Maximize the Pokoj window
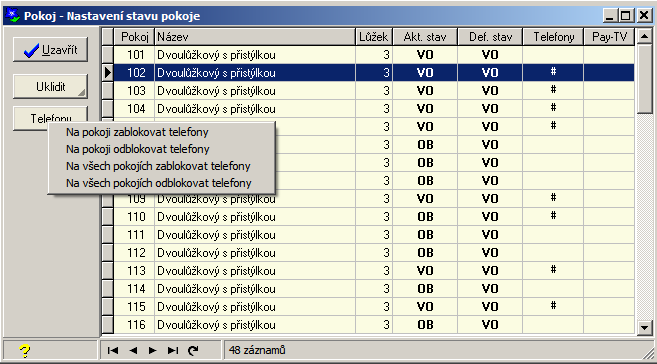The height and width of the screenshot is (364, 657). 626,15
